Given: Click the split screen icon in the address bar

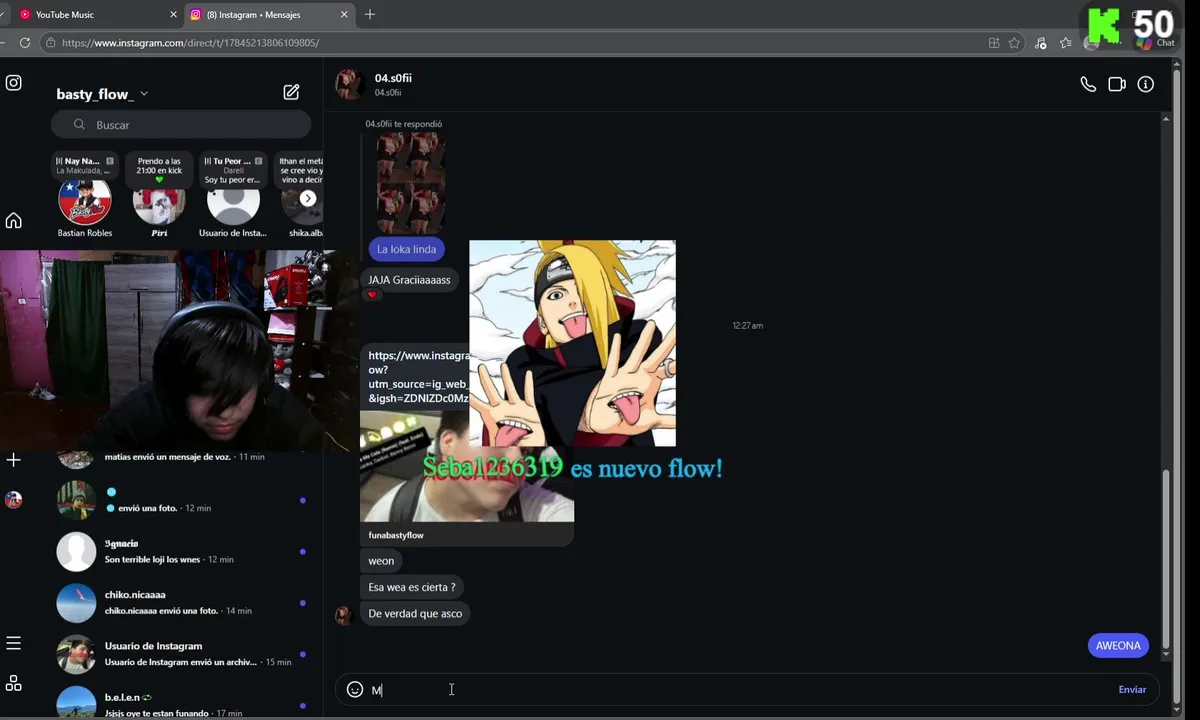Looking at the screenshot, I should point(994,43).
